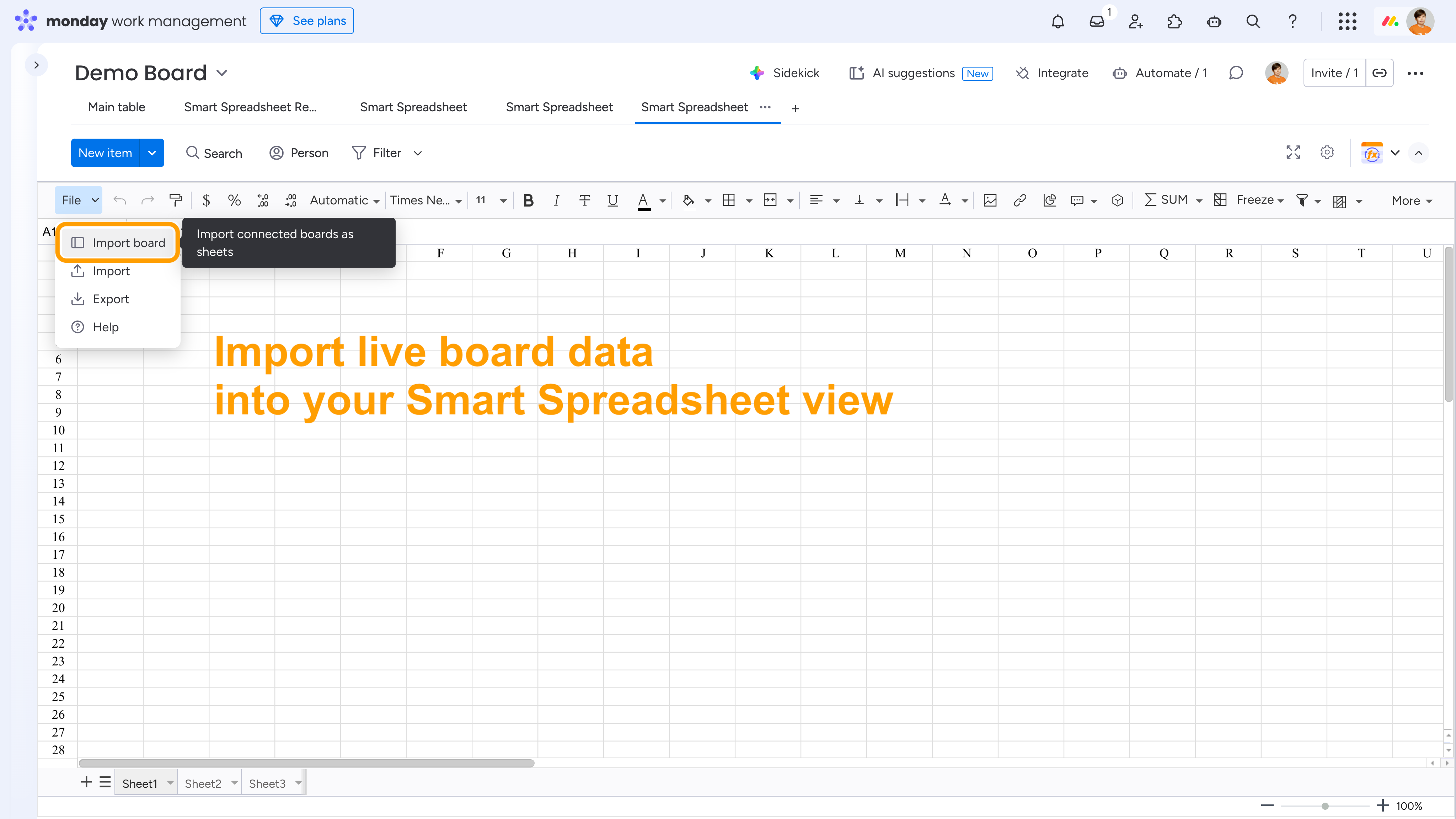Viewport: 1456px width, 819px height.
Task: Open notifications with the bell icon
Action: pos(1058,21)
